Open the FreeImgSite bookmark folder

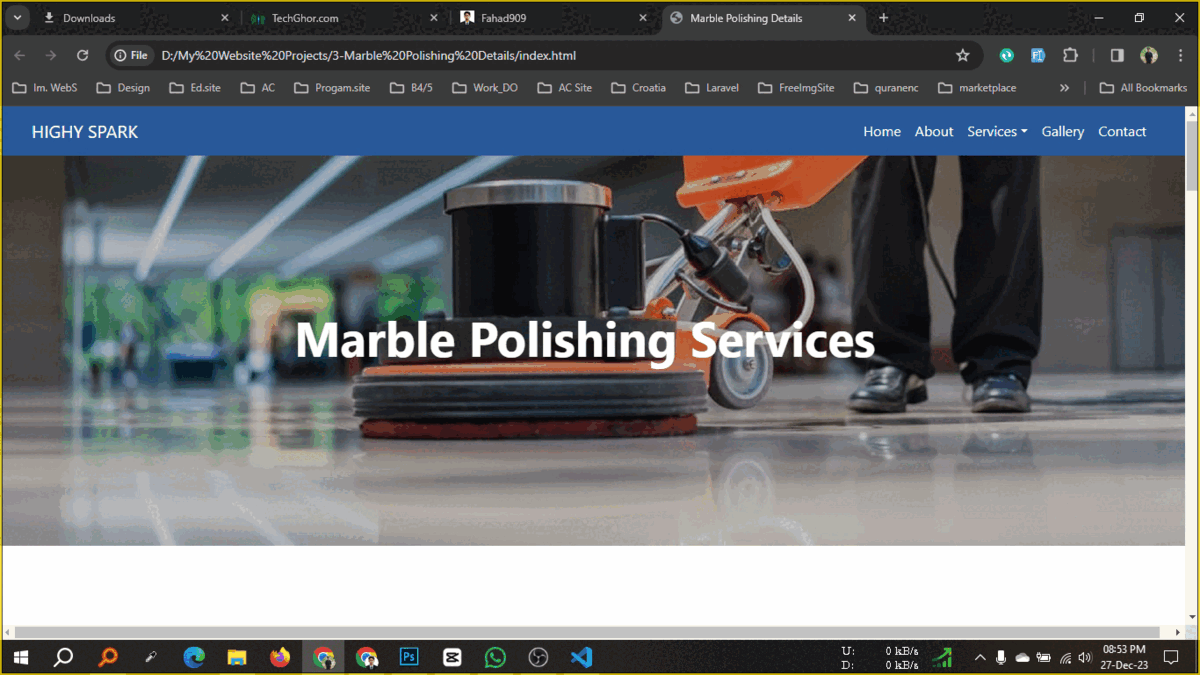pyautogui.click(x=795, y=88)
